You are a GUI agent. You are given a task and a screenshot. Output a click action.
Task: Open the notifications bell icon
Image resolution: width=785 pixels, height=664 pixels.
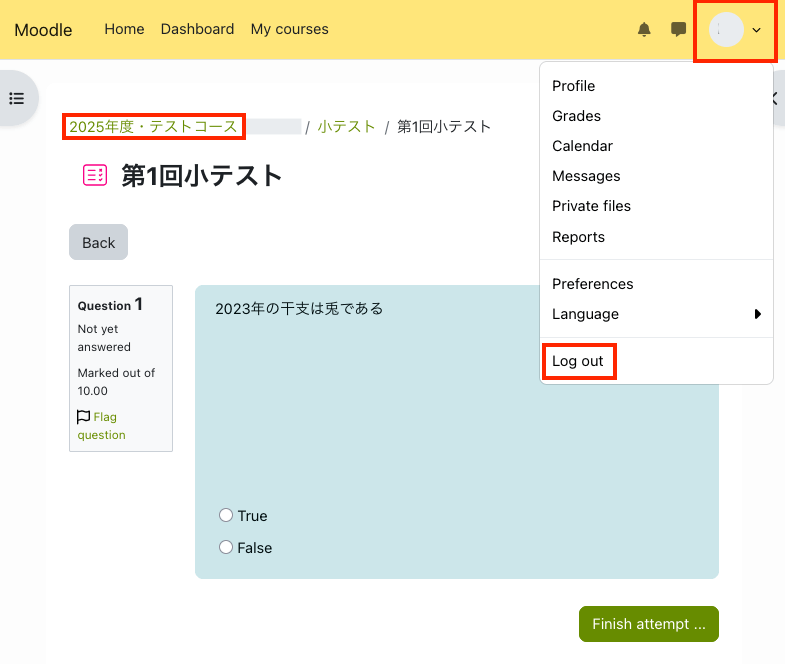(644, 30)
